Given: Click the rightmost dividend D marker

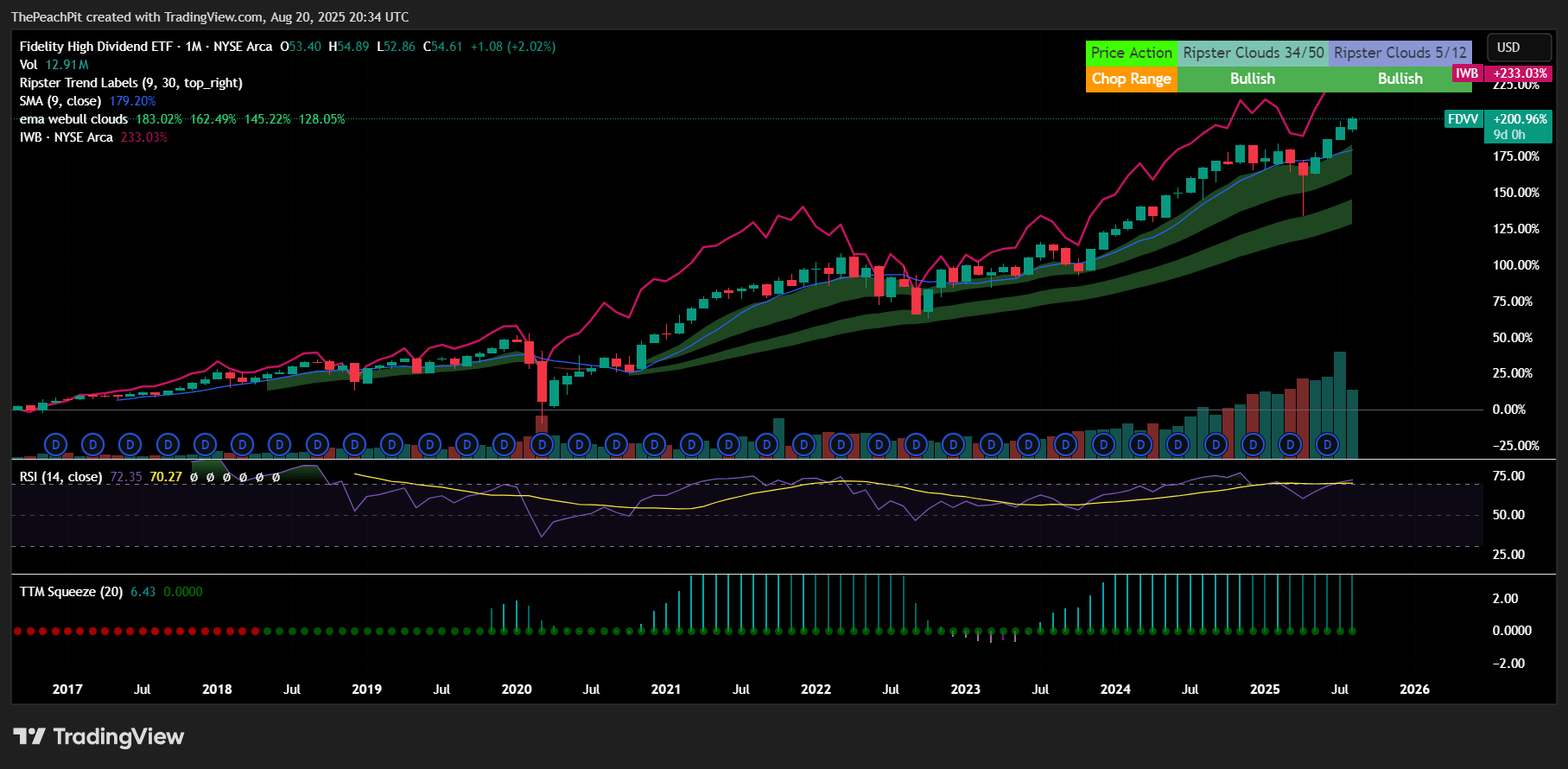Looking at the screenshot, I should point(1327,445).
